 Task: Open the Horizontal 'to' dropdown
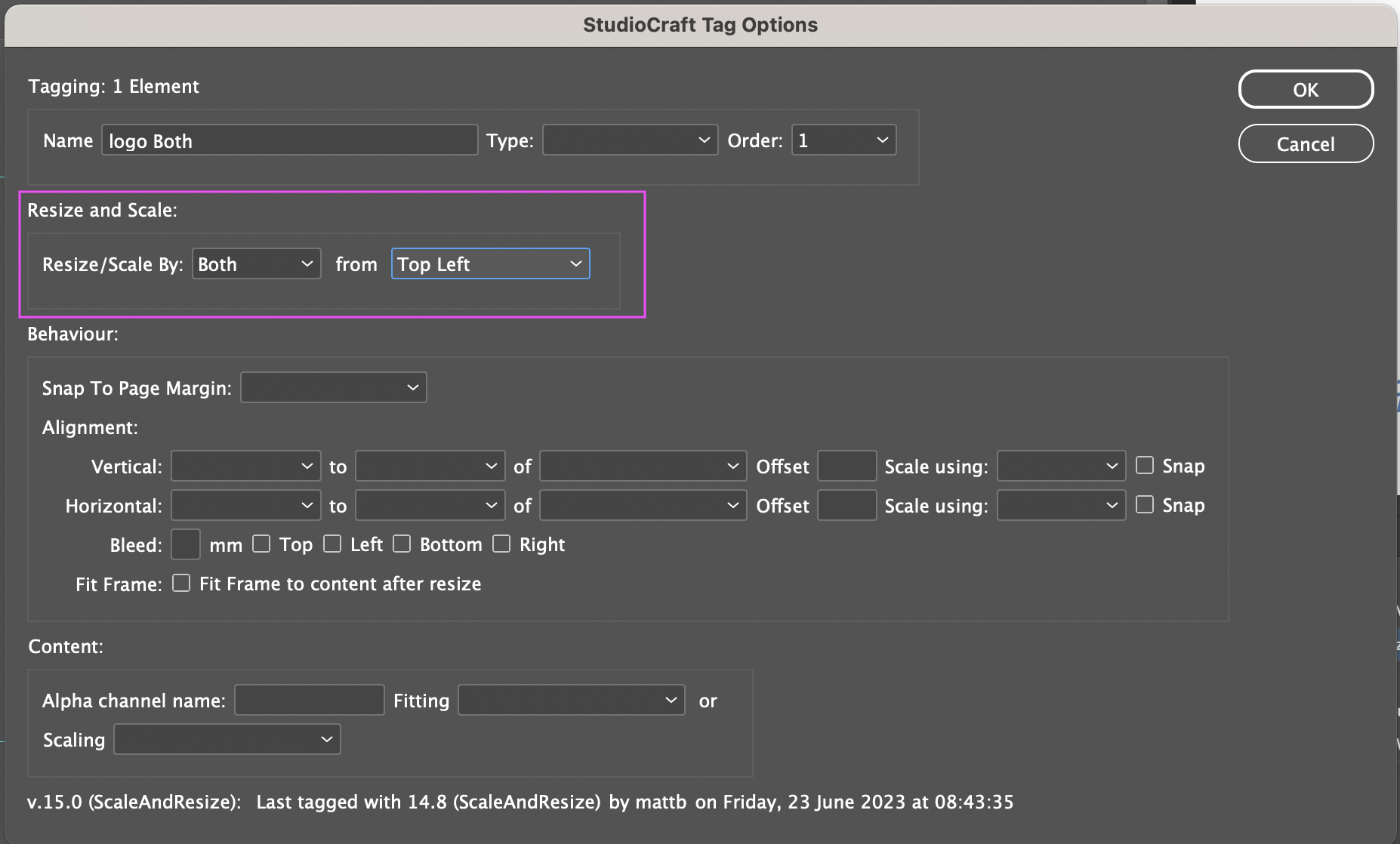pos(430,505)
